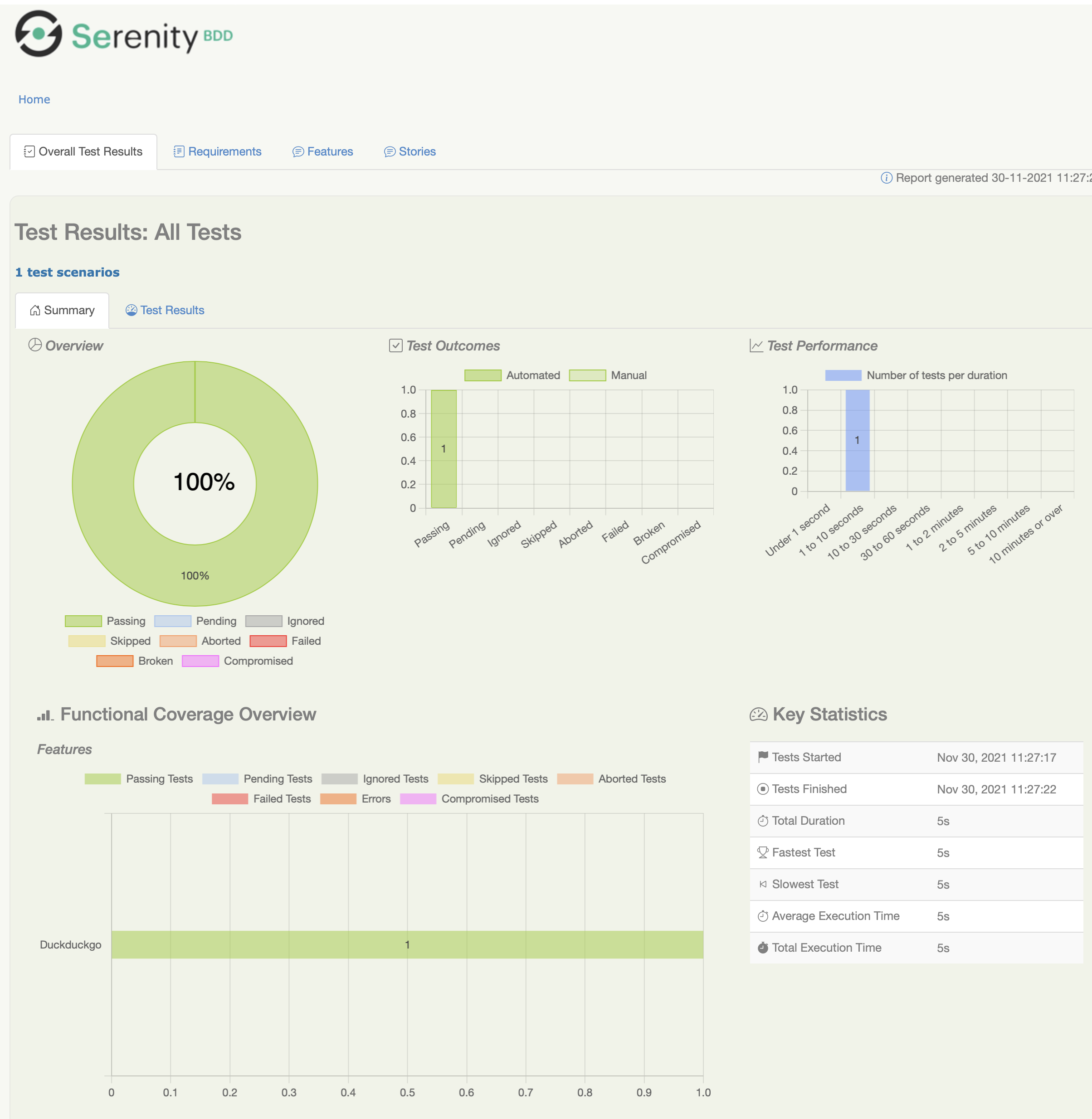This screenshot has height=1119, width=1092.
Task: Click the Duckduckgo feature coverage bar
Action: click(x=407, y=944)
